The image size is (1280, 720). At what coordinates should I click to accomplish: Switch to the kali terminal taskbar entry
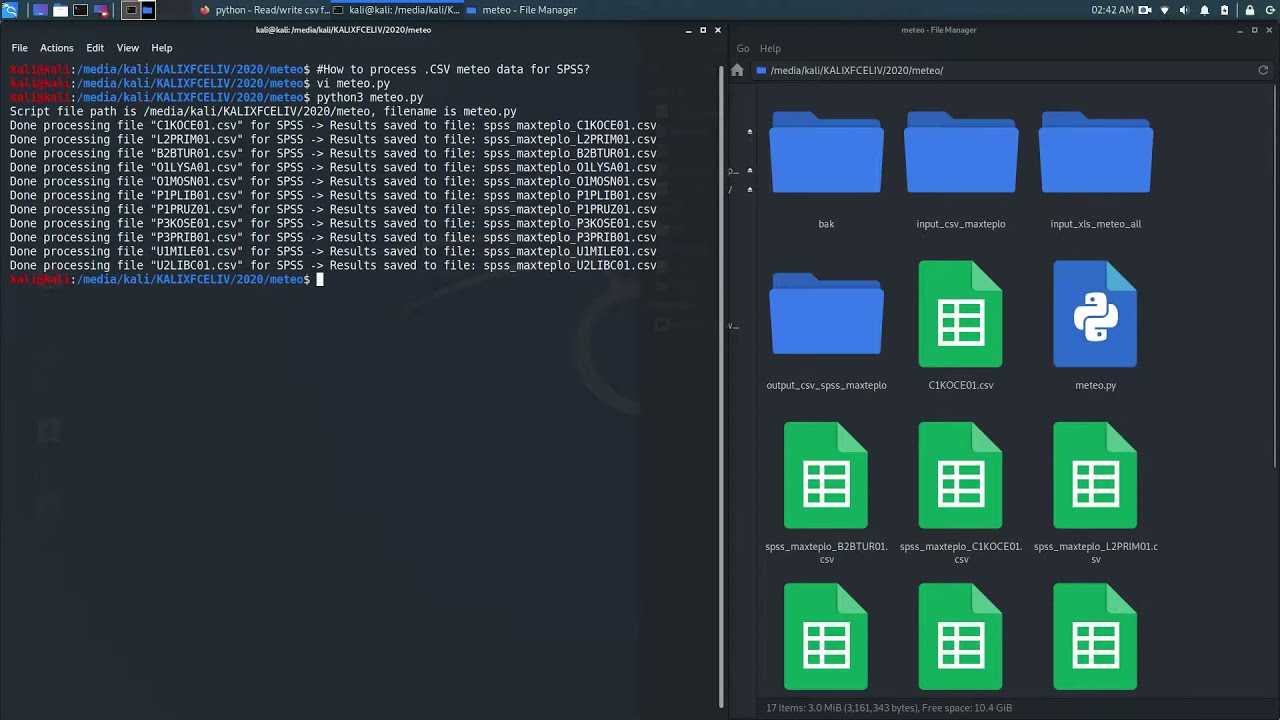pyautogui.click(x=396, y=10)
